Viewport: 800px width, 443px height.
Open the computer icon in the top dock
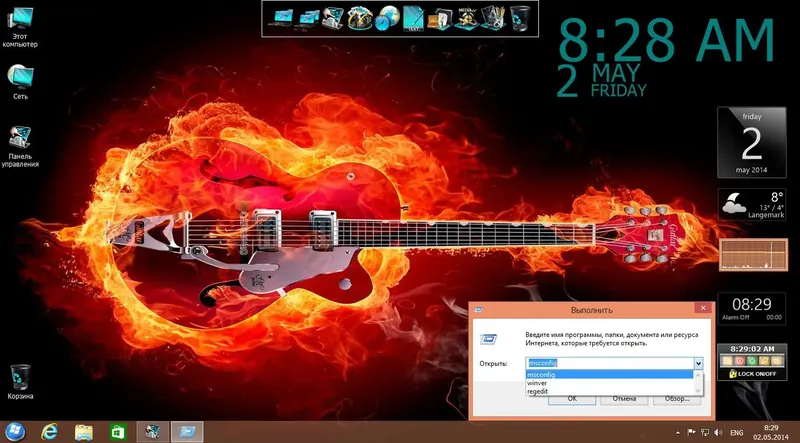coord(280,18)
